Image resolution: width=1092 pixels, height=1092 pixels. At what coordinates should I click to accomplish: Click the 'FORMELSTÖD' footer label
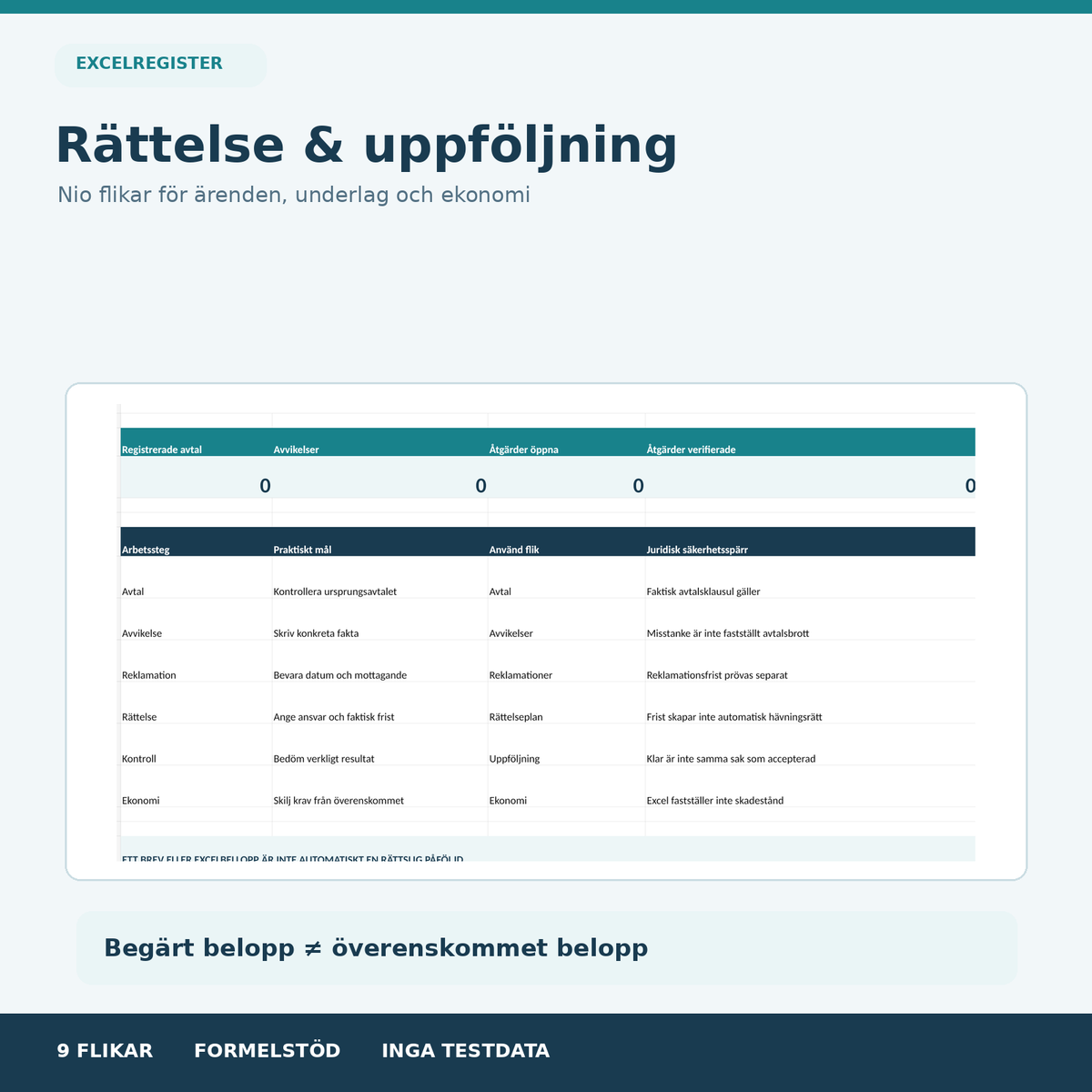(268, 1051)
